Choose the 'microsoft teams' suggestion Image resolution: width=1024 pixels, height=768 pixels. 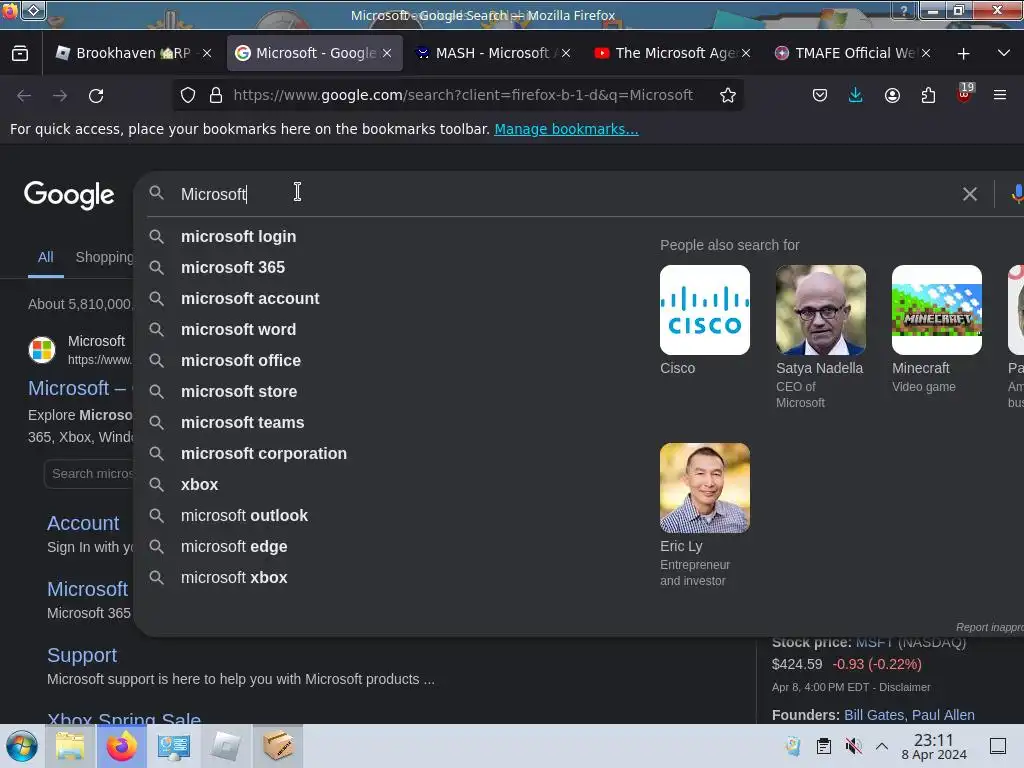242,423
